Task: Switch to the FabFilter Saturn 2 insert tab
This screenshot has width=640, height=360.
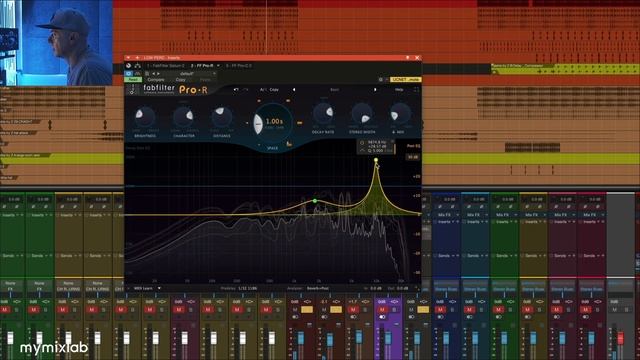Action: pos(165,65)
